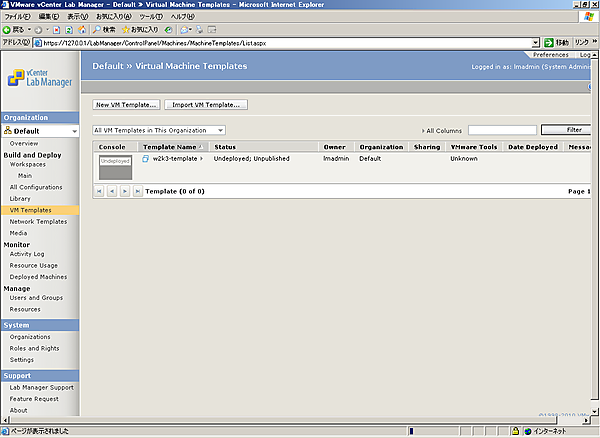The image size is (600, 438).
Task: Go to the first page of templates
Action: 99,190
